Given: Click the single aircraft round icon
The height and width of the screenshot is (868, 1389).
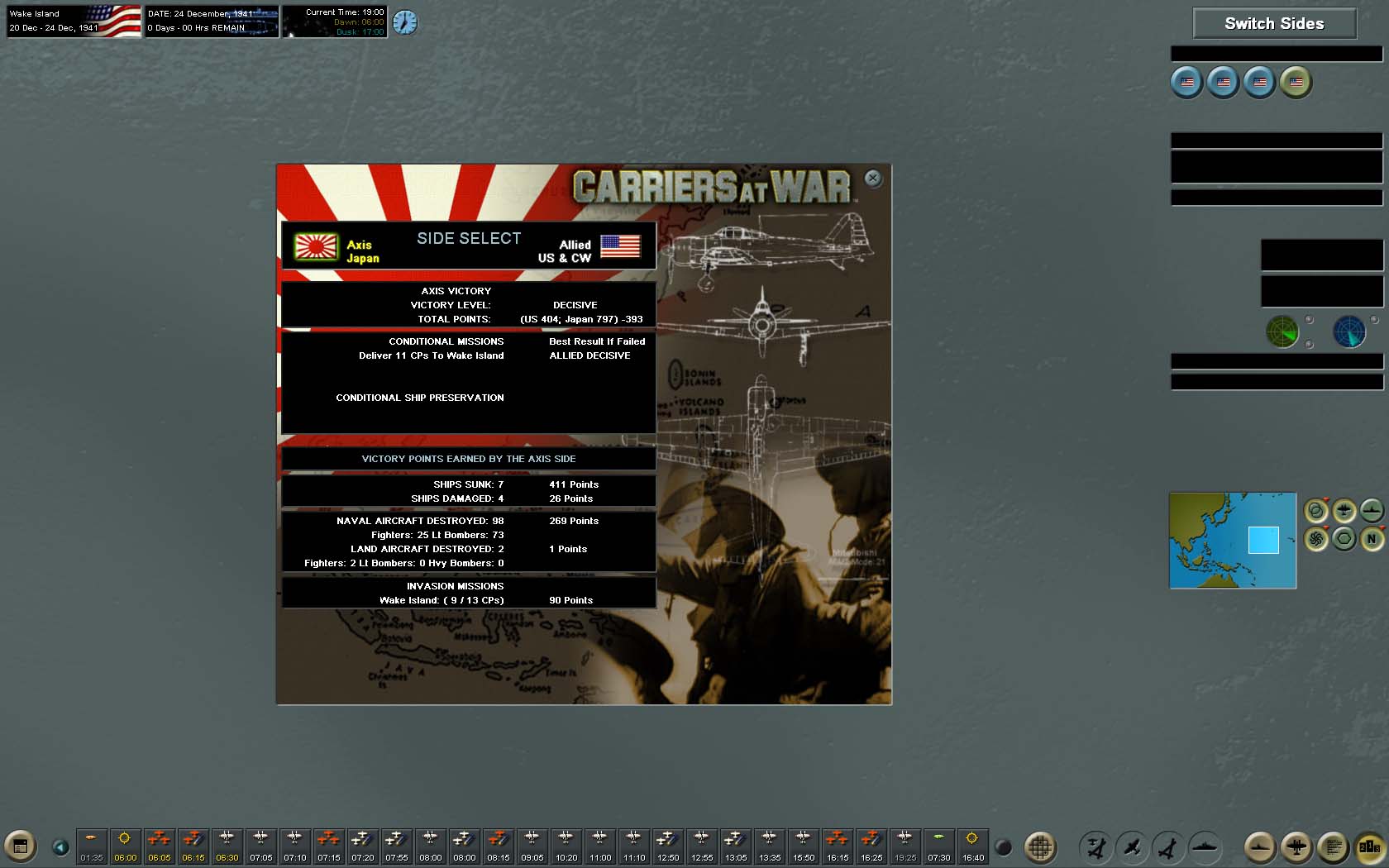Looking at the screenshot, I should (1132, 847).
